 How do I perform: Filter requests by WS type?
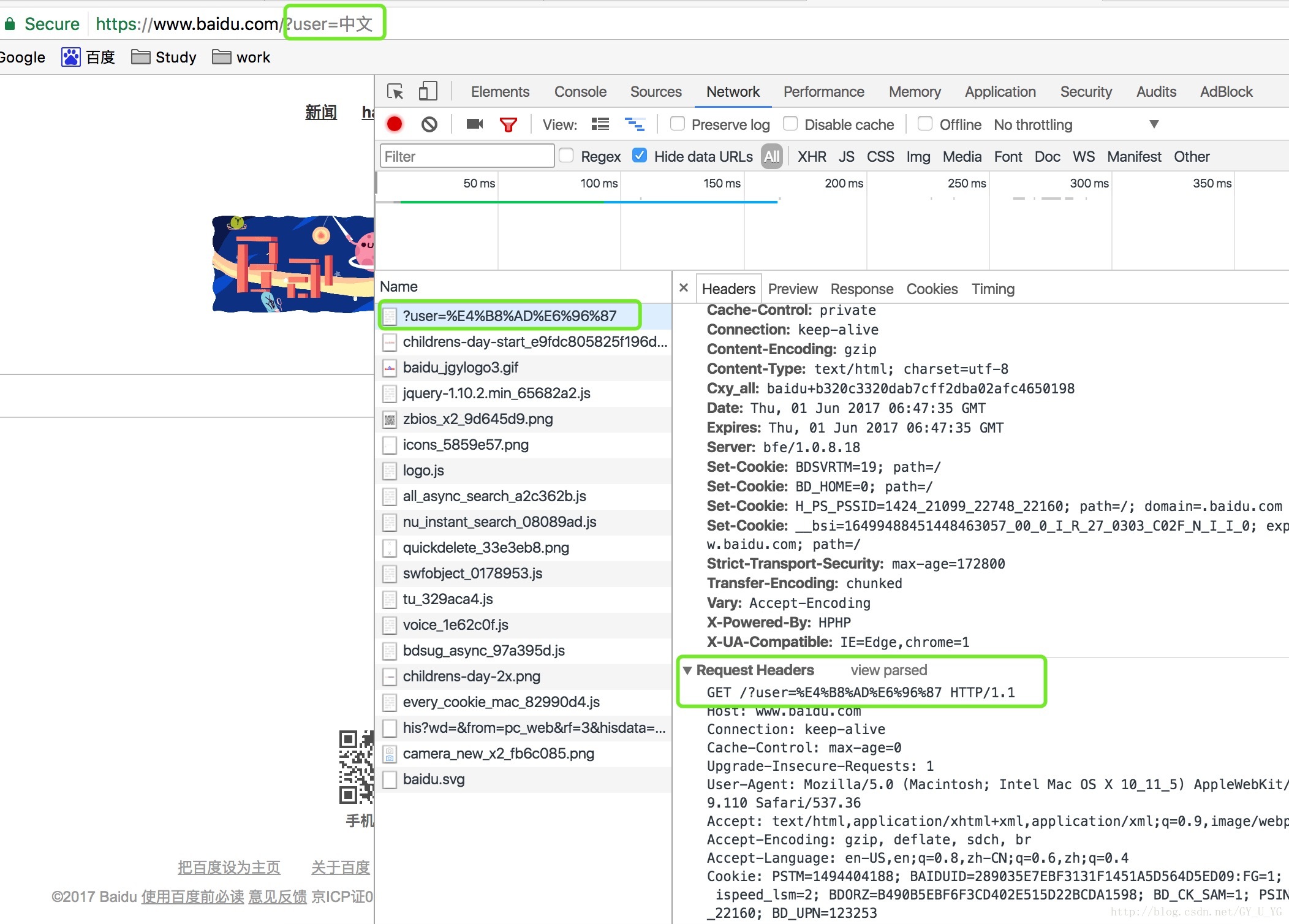1083,157
